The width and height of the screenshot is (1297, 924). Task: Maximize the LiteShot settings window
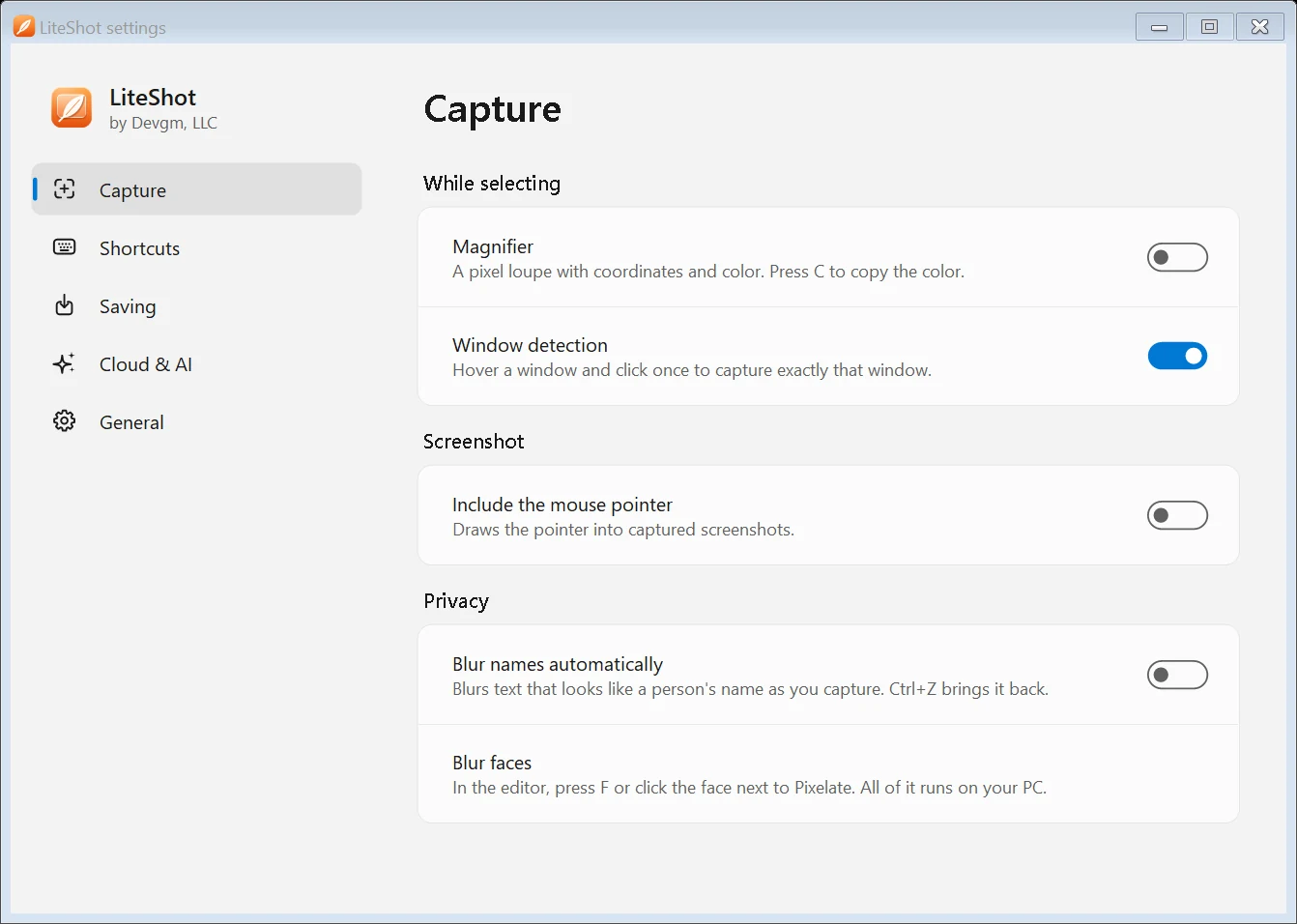(x=1210, y=27)
